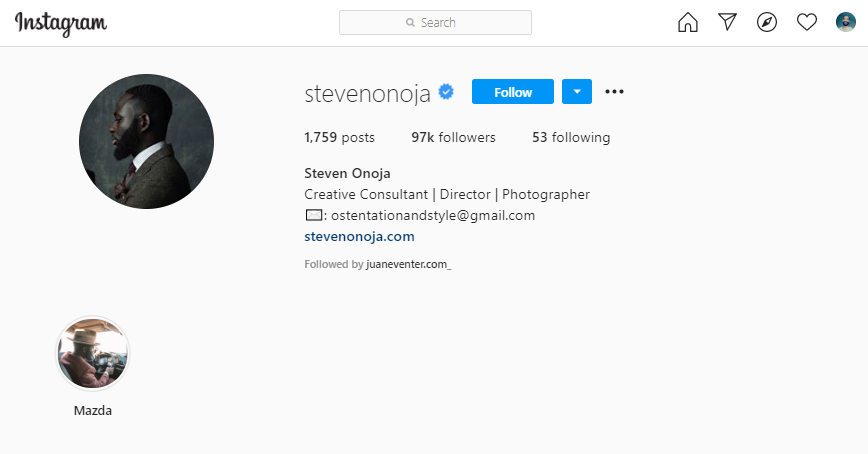Open the stevenonoja.com website link

[359, 236]
